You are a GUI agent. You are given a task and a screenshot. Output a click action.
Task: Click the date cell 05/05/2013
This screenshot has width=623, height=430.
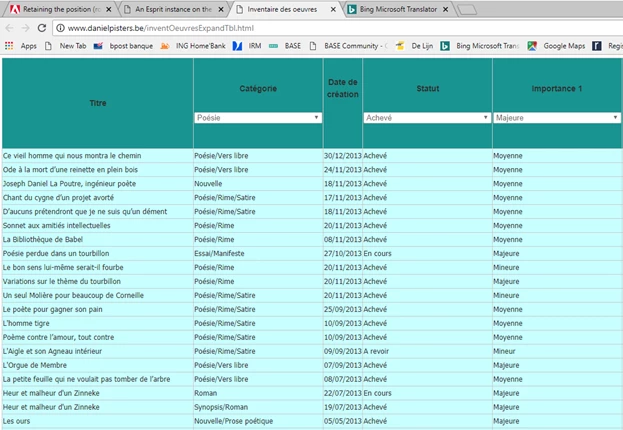342,421
